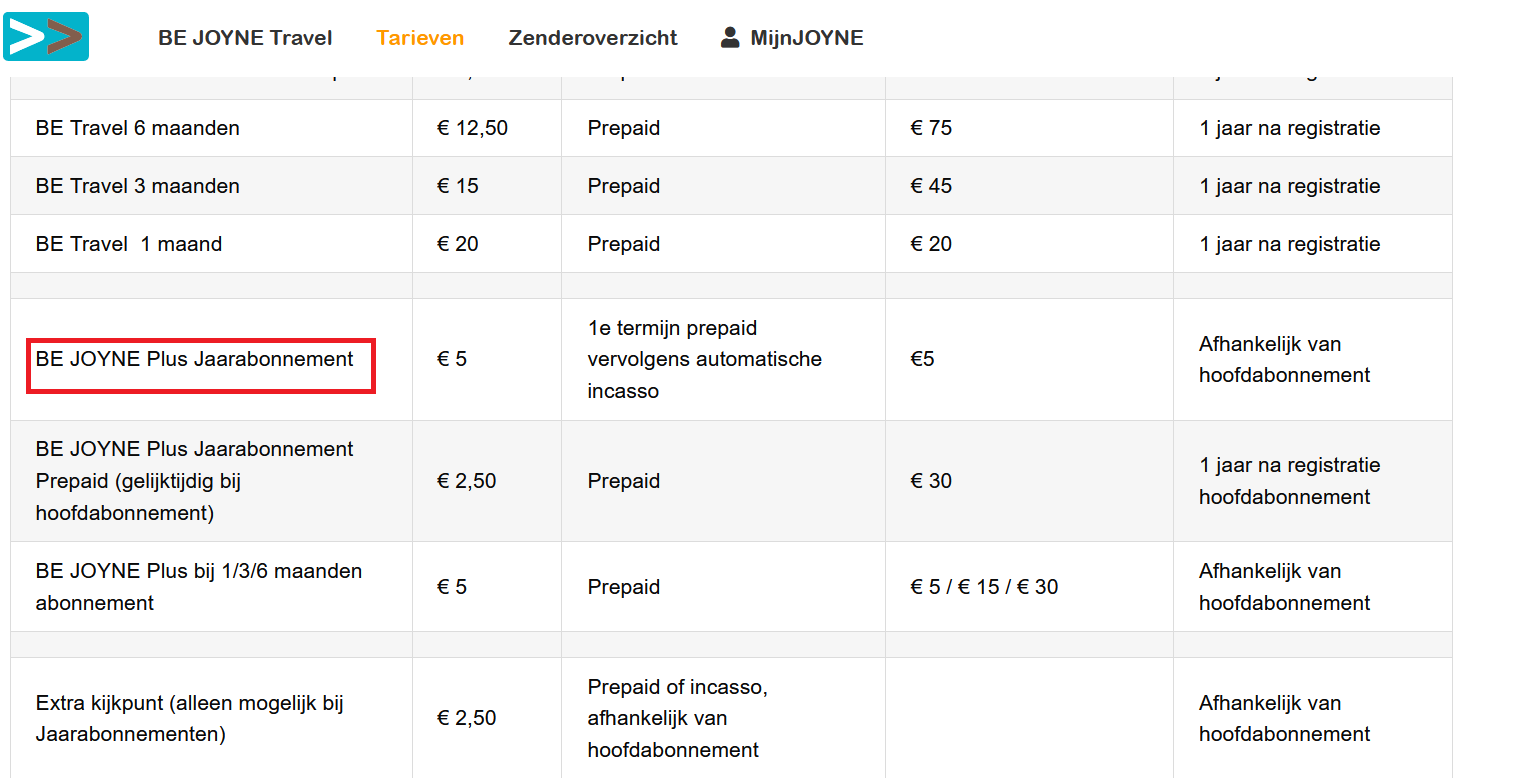Click the BE Travel 6 maanden row label
This screenshot has height=778, width=1513.
138,128
